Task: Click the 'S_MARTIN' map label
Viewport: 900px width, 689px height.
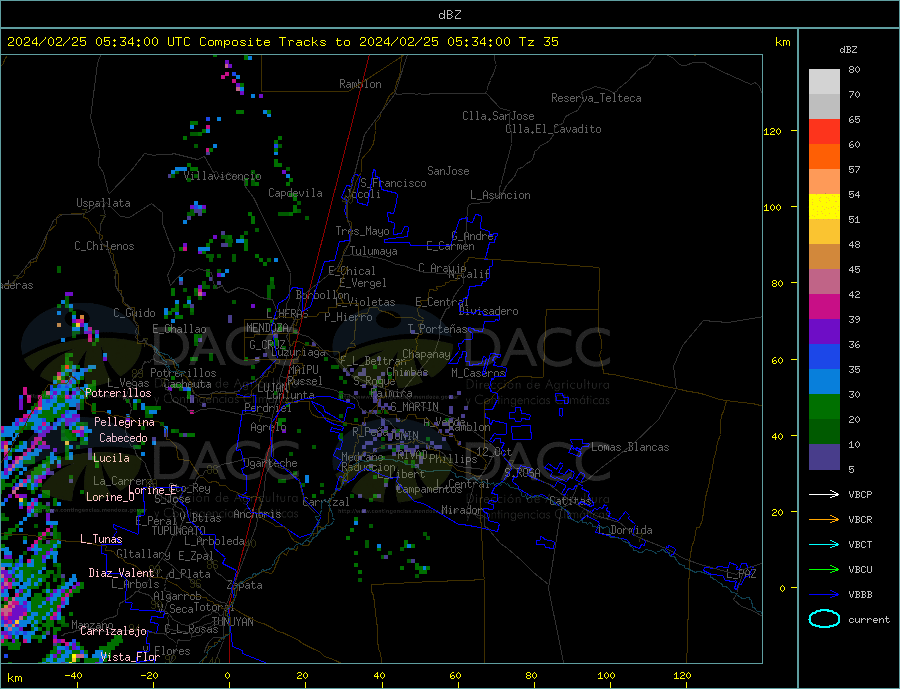Action: point(414,407)
